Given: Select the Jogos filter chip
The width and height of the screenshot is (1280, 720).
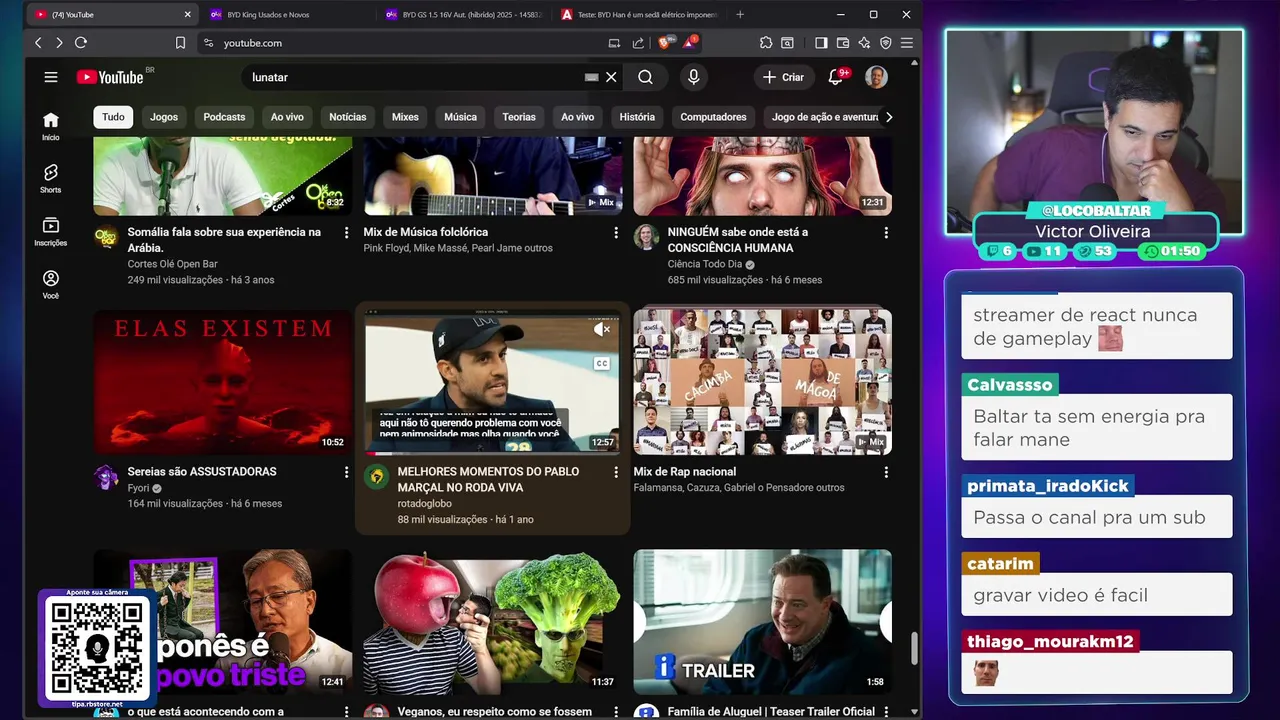Looking at the screenshot, I should 164,117.
